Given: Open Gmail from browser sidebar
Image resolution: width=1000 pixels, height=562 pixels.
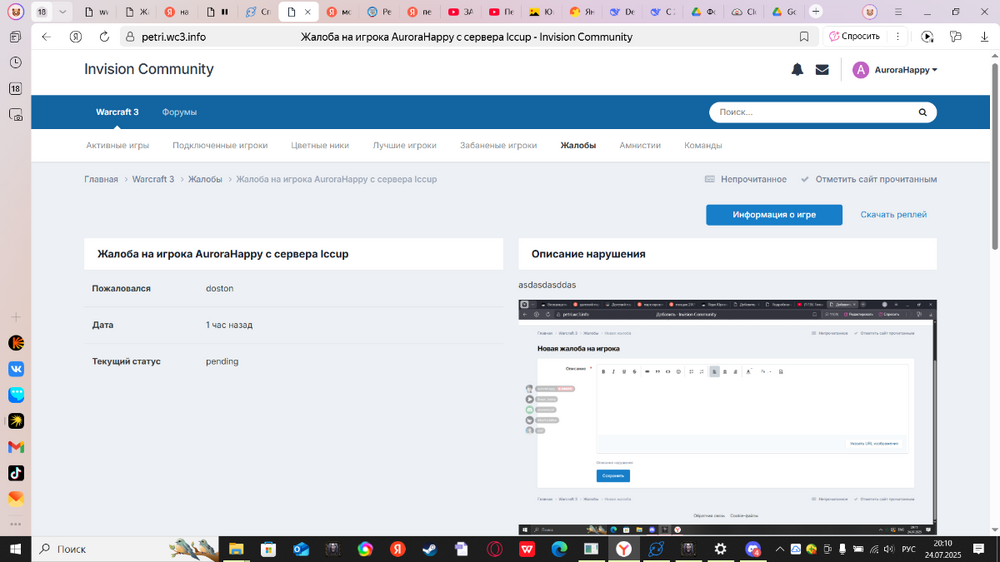Looking at the screenshot, I should pyautogui.click(x=16, y=447).
